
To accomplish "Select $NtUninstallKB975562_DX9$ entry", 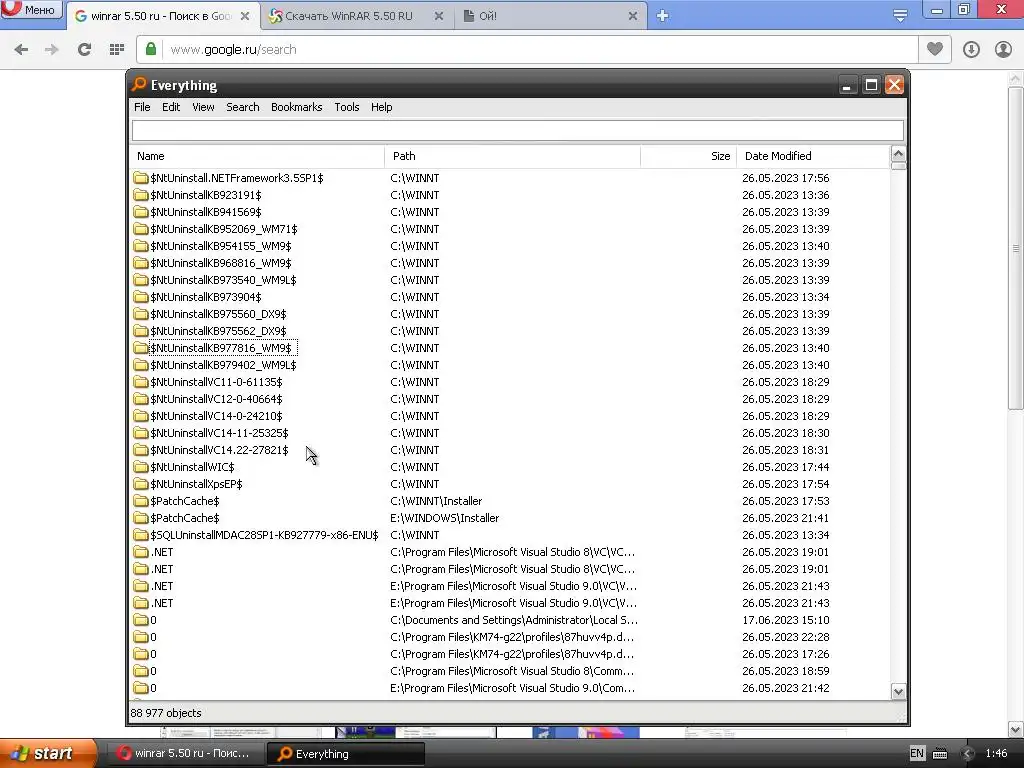I will click(x=218, y=331).
